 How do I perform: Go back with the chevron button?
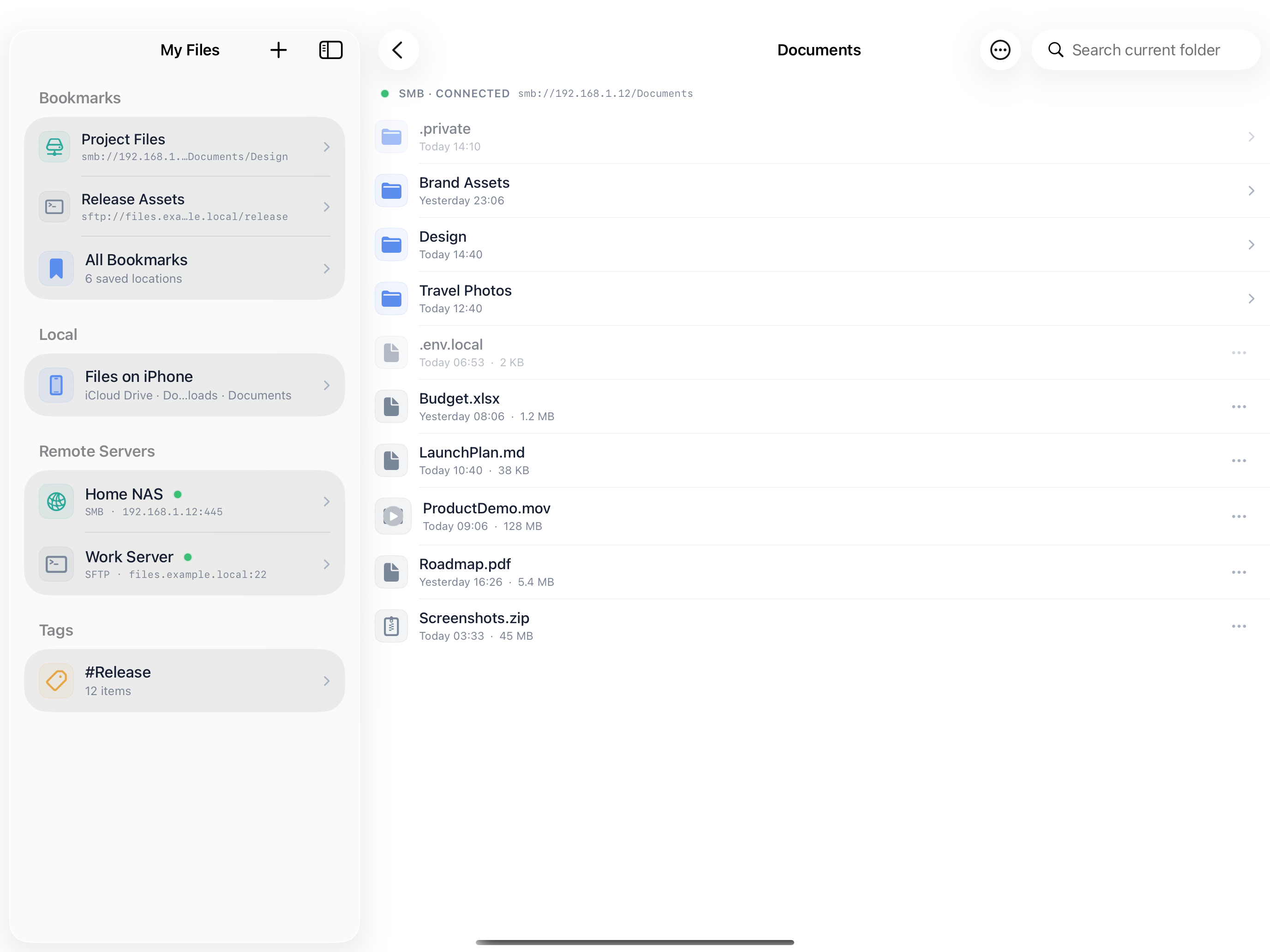pyautogui.click(x=398, y=50)
